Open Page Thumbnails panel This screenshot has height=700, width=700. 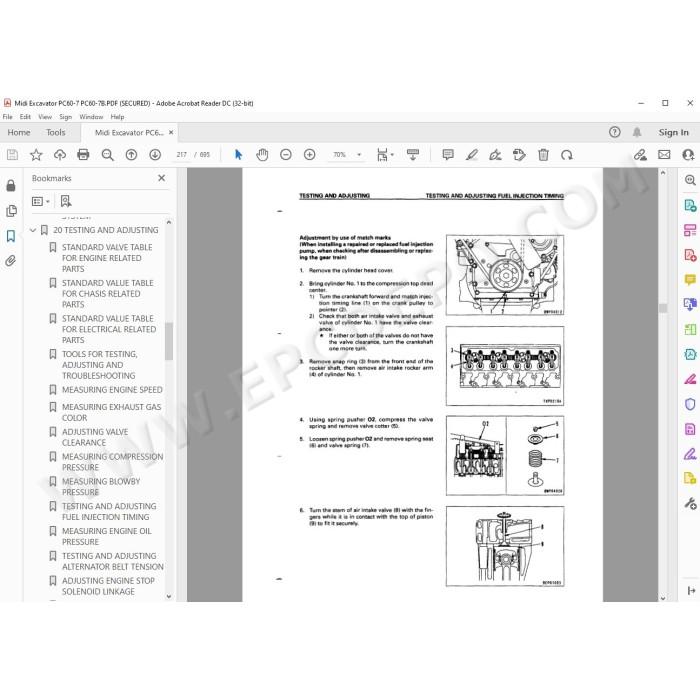(12, 211)
